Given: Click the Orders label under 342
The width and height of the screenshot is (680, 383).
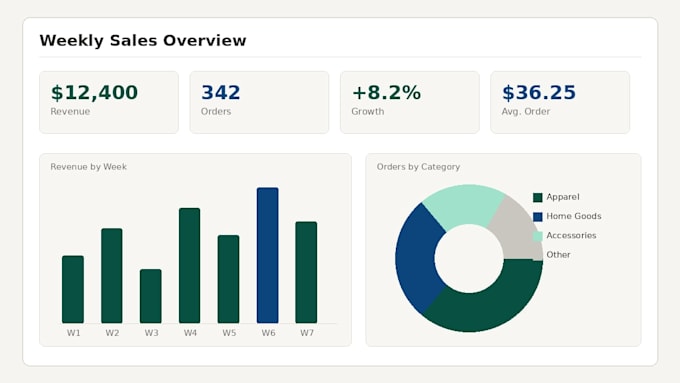Looking at the screenshot, I should pos(216,111).
